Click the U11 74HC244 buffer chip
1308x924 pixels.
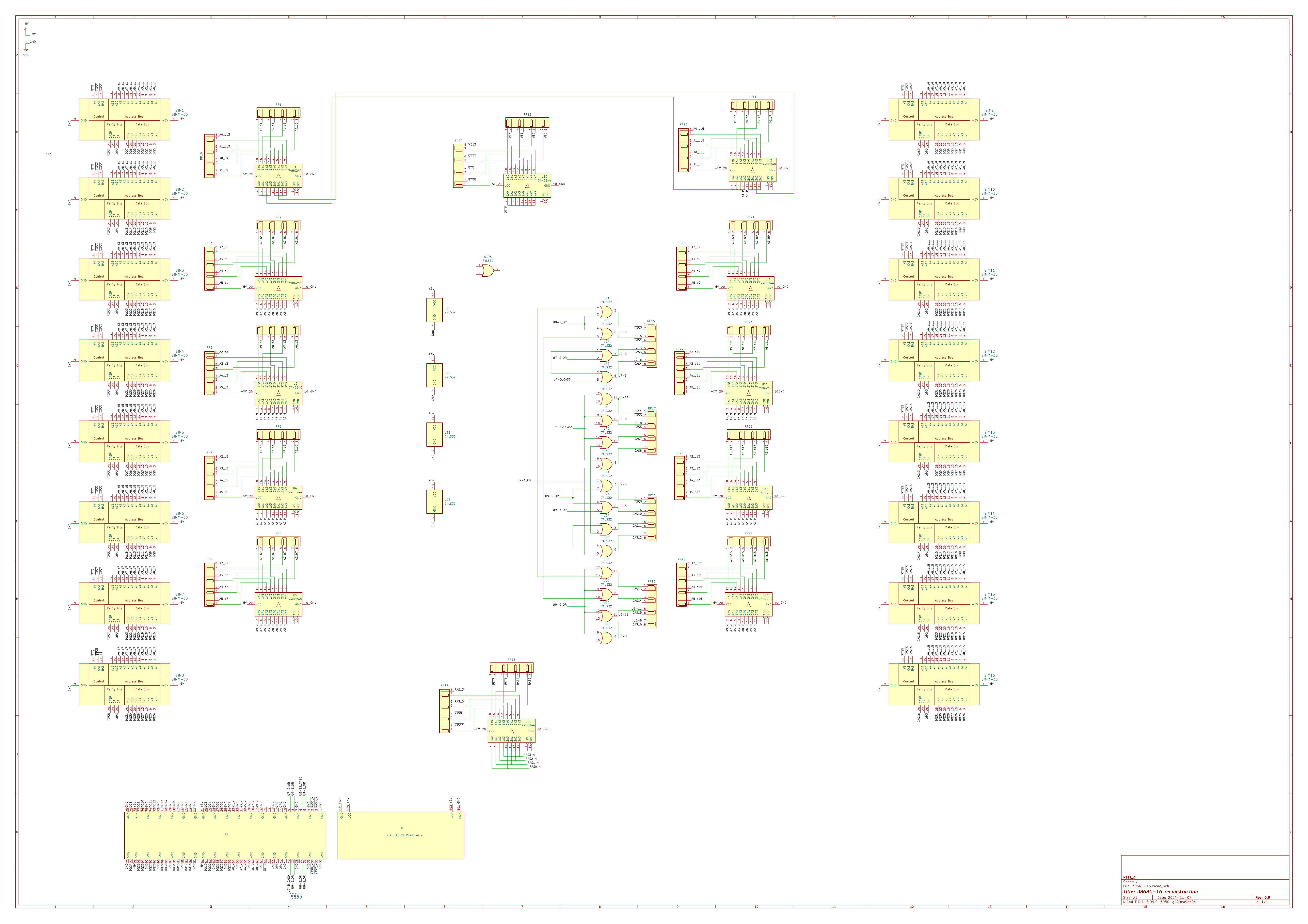click(x=512, y=731)
